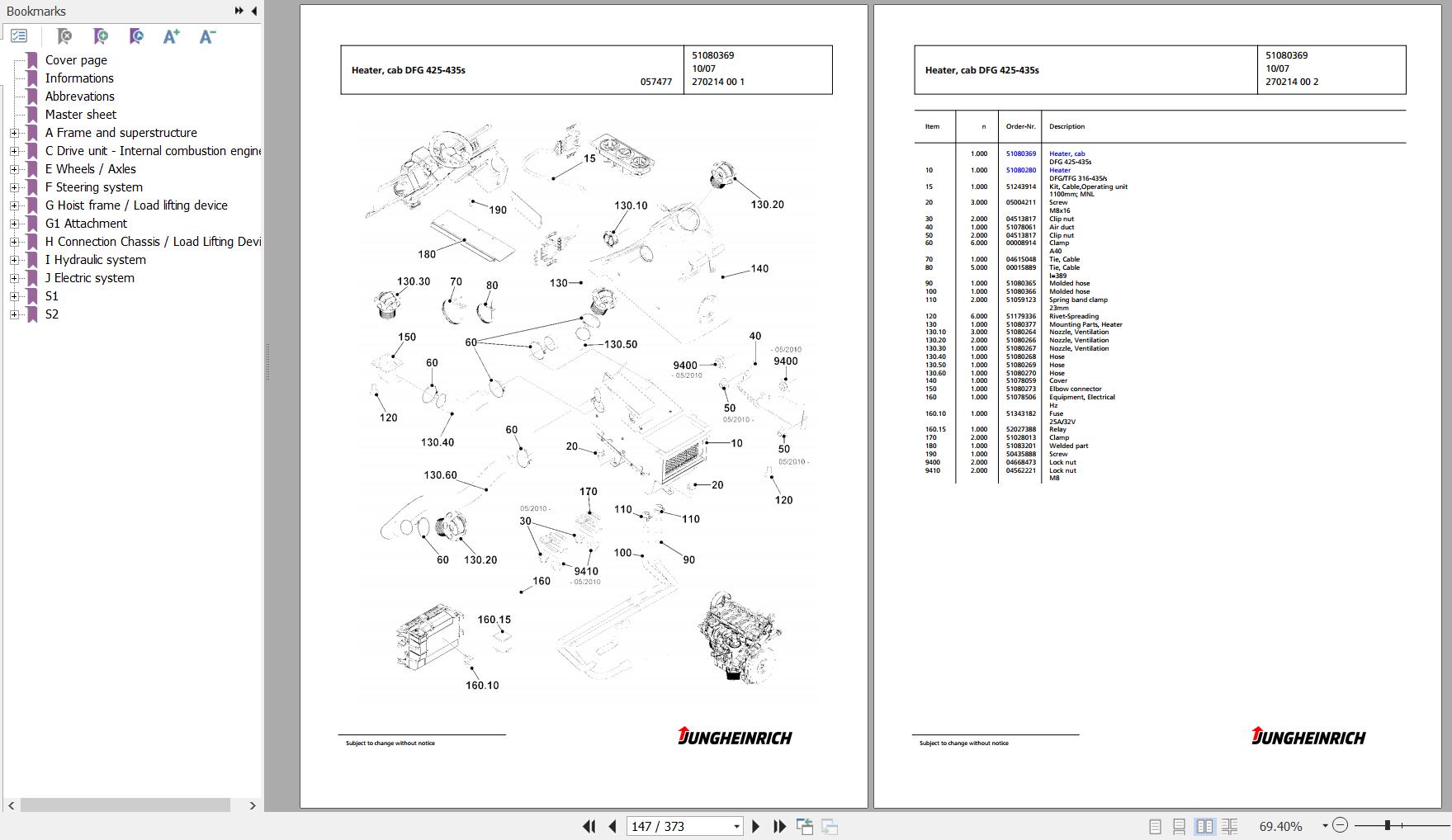This screenshot has height=840, width=1452.
Task: Click the zoom slider handle
Action: [x=1388, y=825]
